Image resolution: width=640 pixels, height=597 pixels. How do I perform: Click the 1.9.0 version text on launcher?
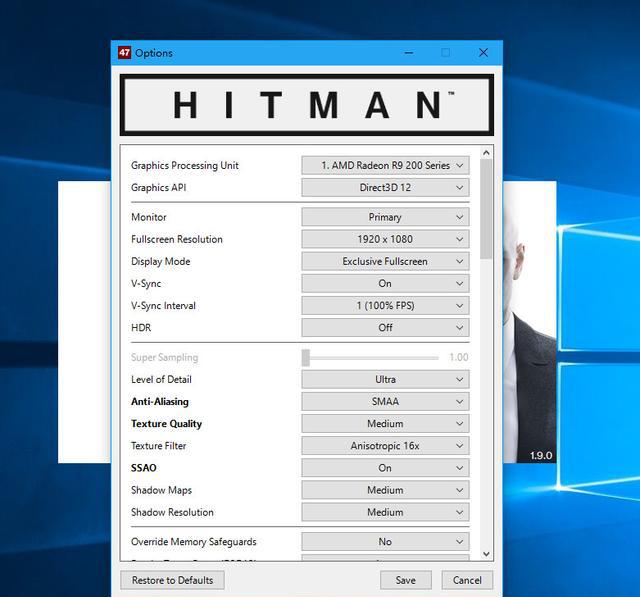click(x=541, y=455)
